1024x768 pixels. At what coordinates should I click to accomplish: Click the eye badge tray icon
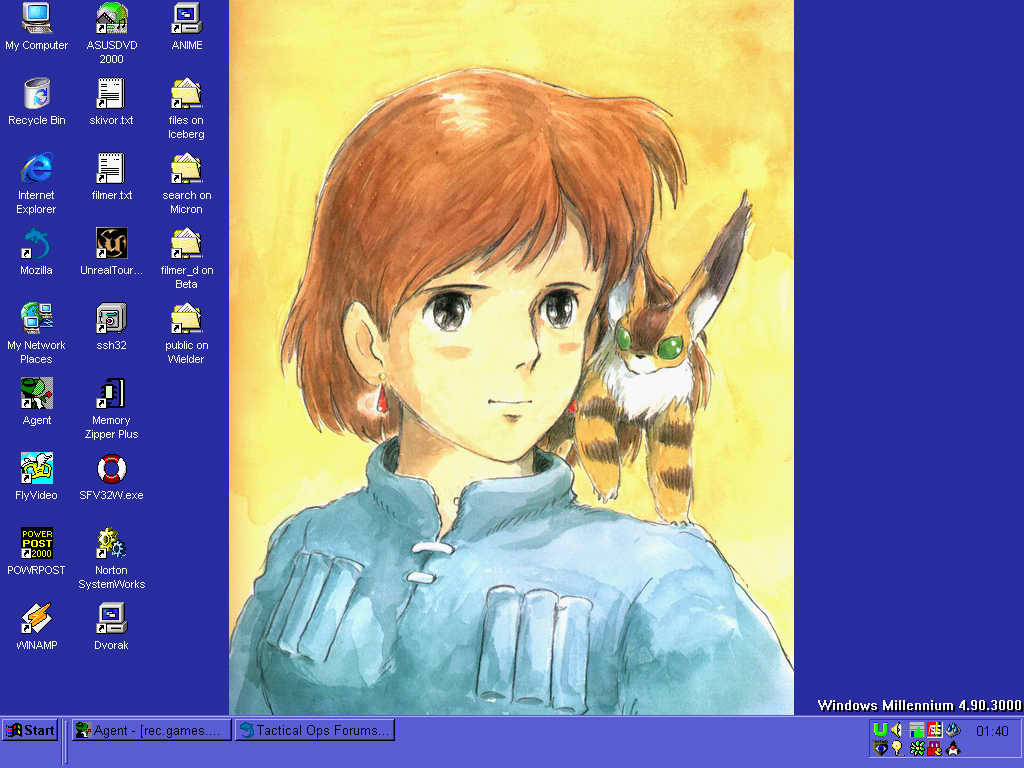click(x=880, y=748)
